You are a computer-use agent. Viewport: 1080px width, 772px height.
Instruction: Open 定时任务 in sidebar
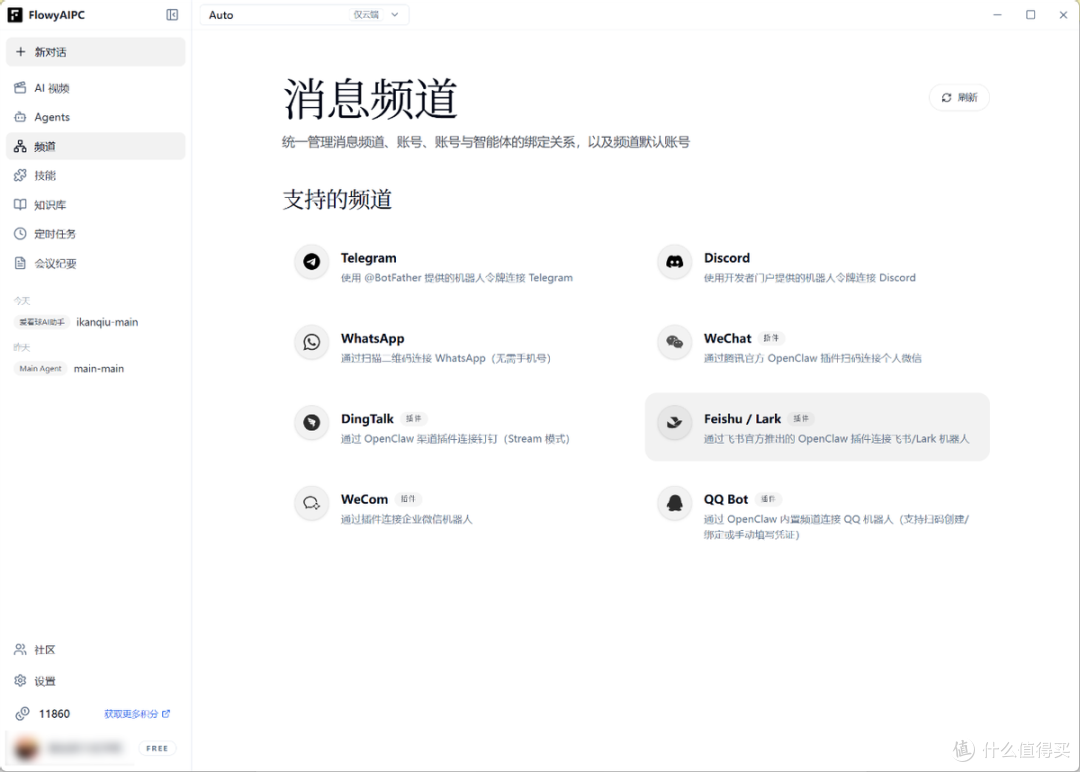[x=96, y=234]
